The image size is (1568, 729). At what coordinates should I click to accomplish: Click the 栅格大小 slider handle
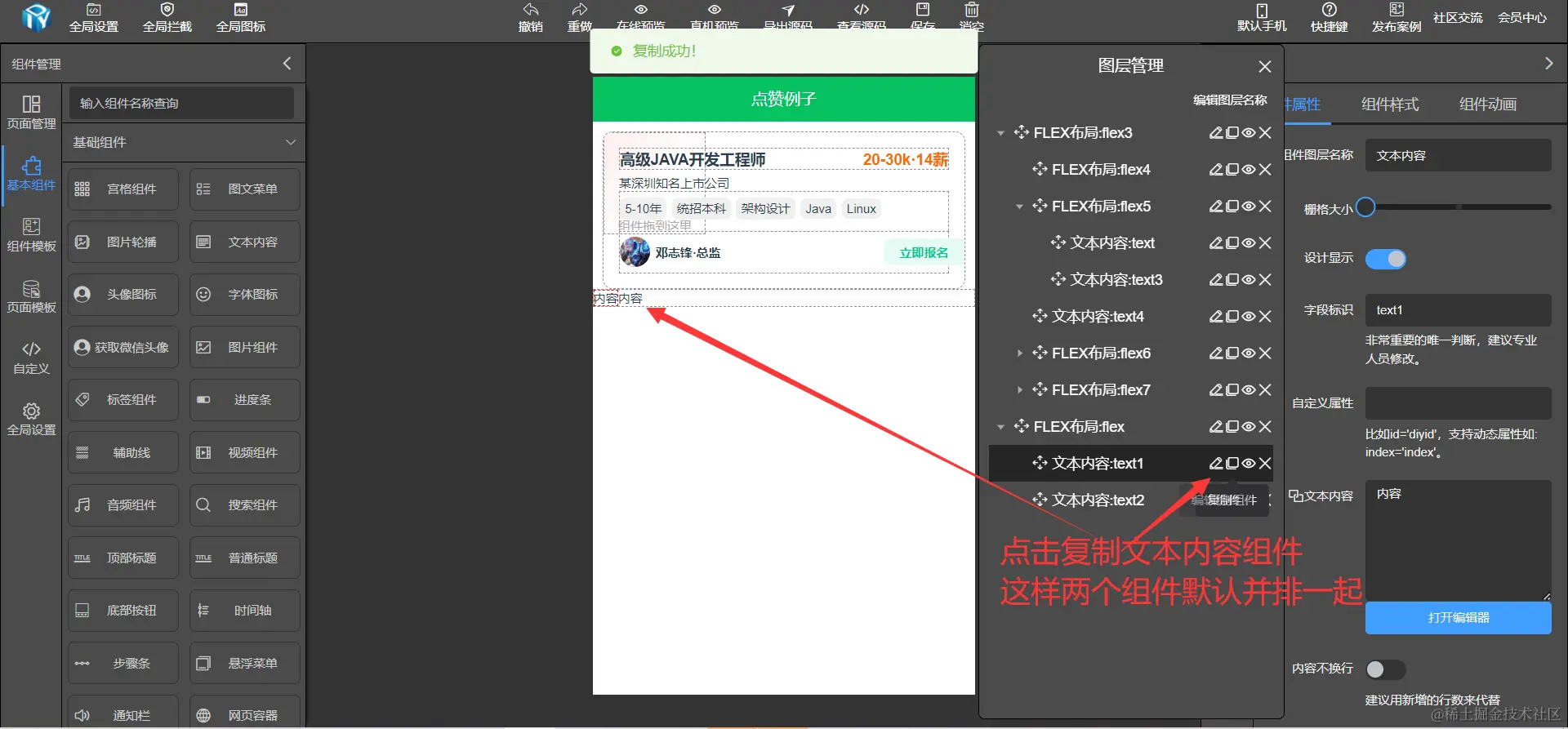[1365, 207]
